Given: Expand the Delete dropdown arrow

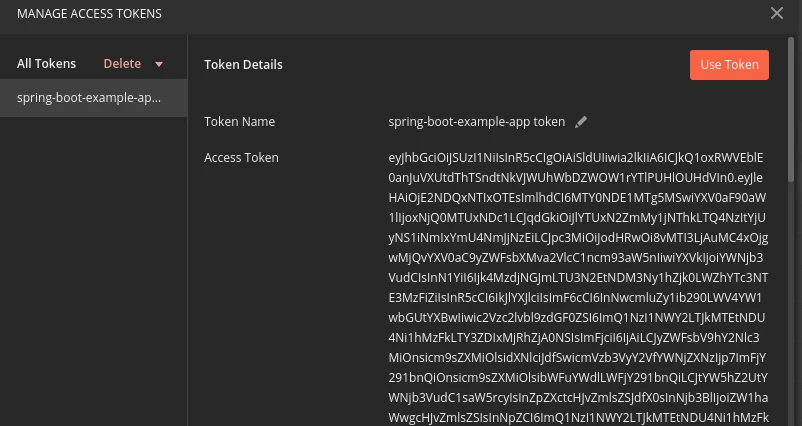Looking at the screenshot, I should 159,64.
